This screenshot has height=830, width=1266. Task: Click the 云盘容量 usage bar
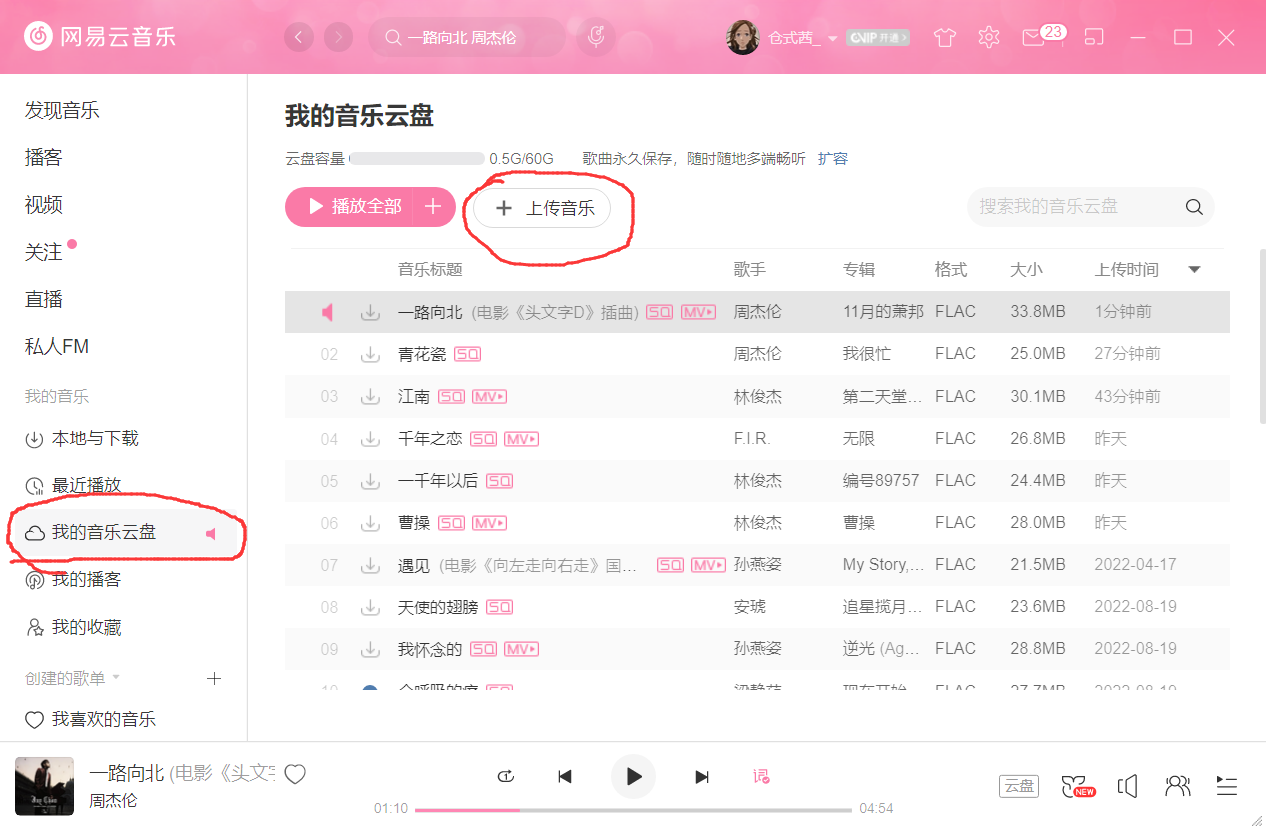point(416,158)
